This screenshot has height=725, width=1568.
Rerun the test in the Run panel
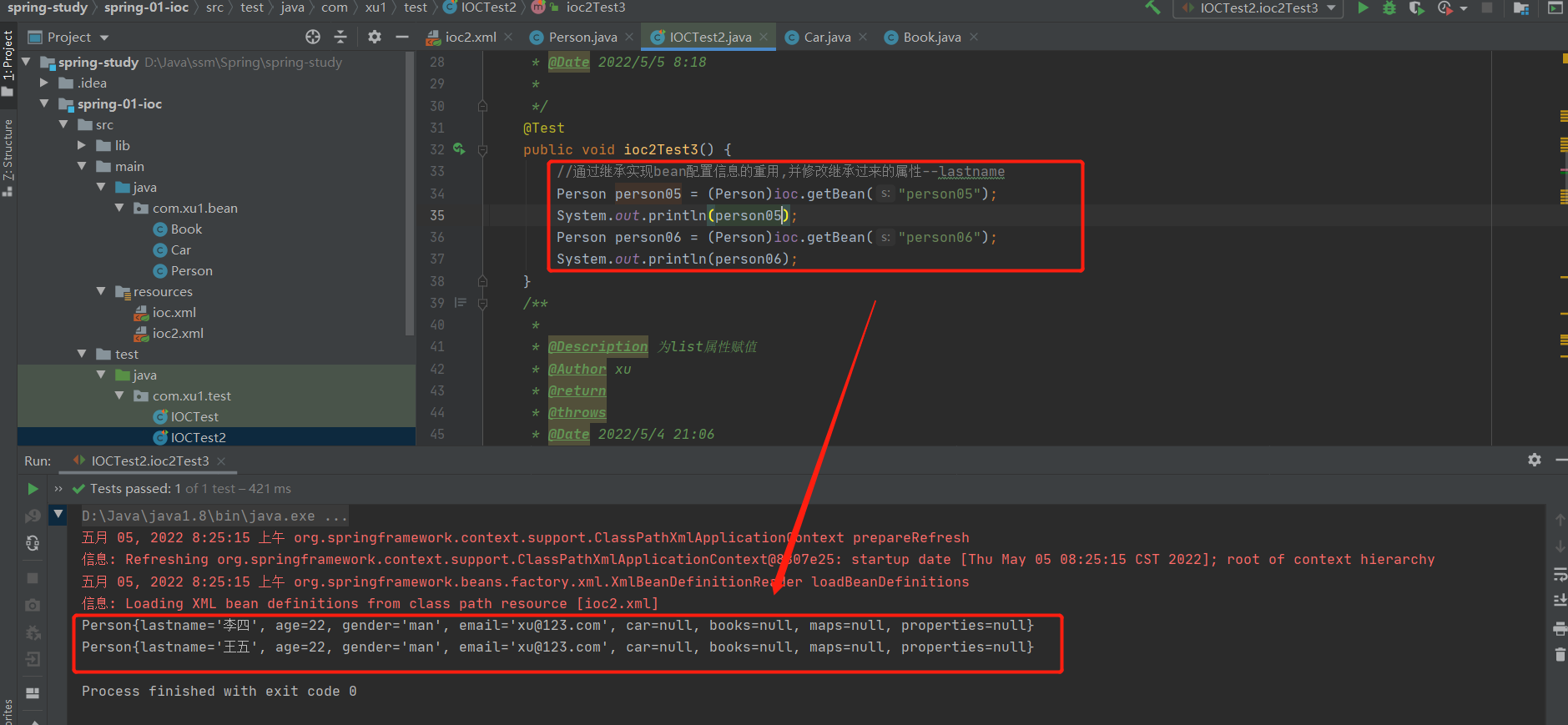[33, 489]
